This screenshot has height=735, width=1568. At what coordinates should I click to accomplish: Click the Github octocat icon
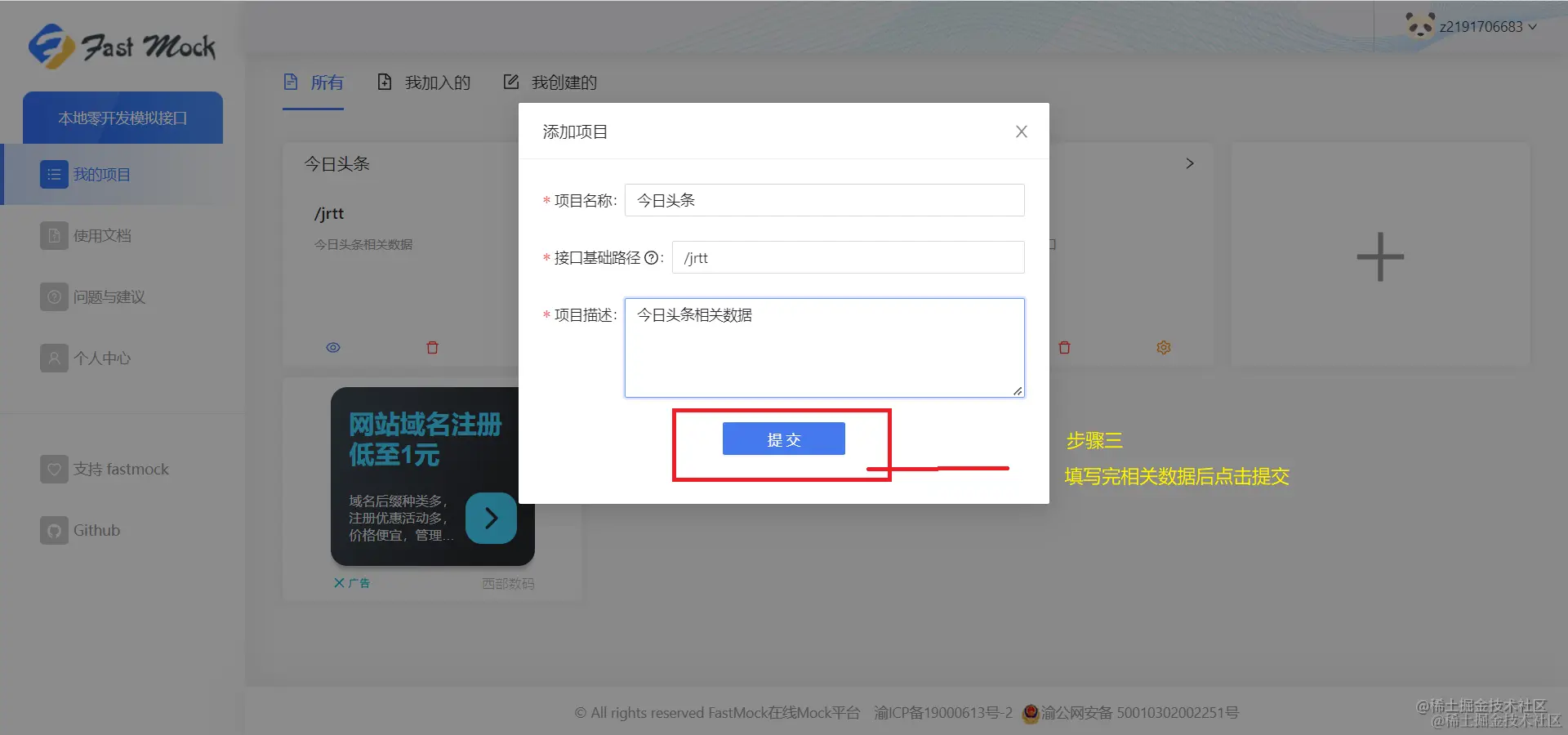54,530
